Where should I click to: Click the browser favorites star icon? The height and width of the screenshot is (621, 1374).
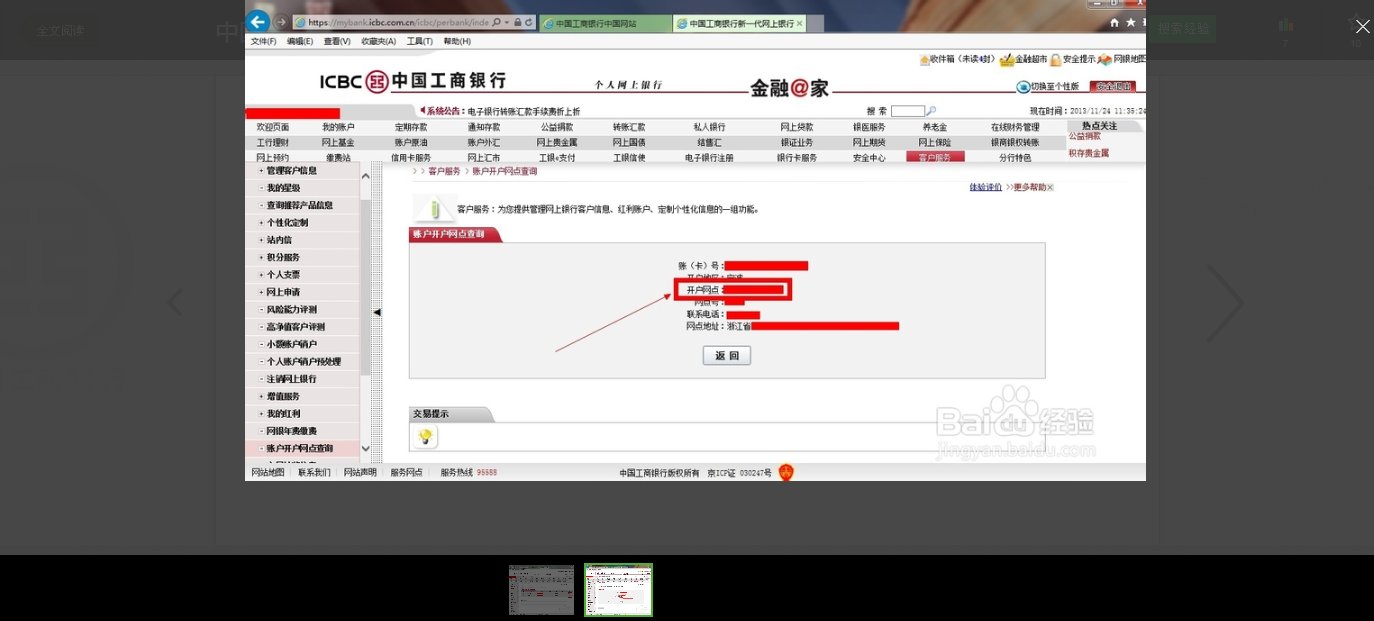[1131, 22]
